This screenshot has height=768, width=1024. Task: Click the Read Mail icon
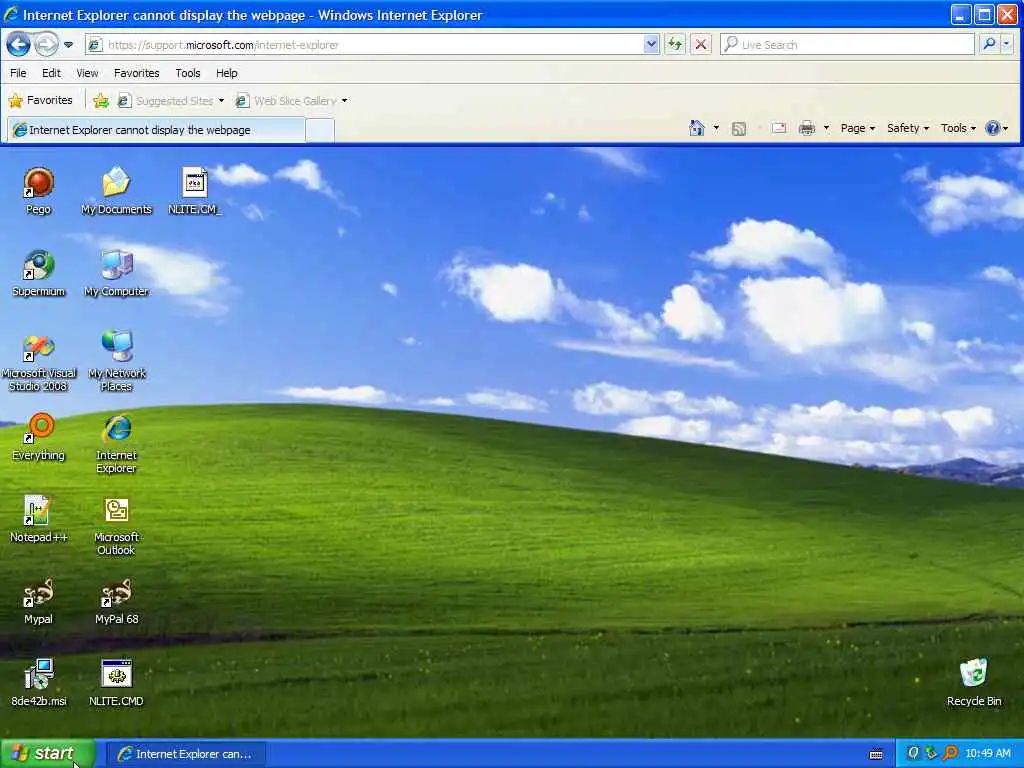[778, 128]
